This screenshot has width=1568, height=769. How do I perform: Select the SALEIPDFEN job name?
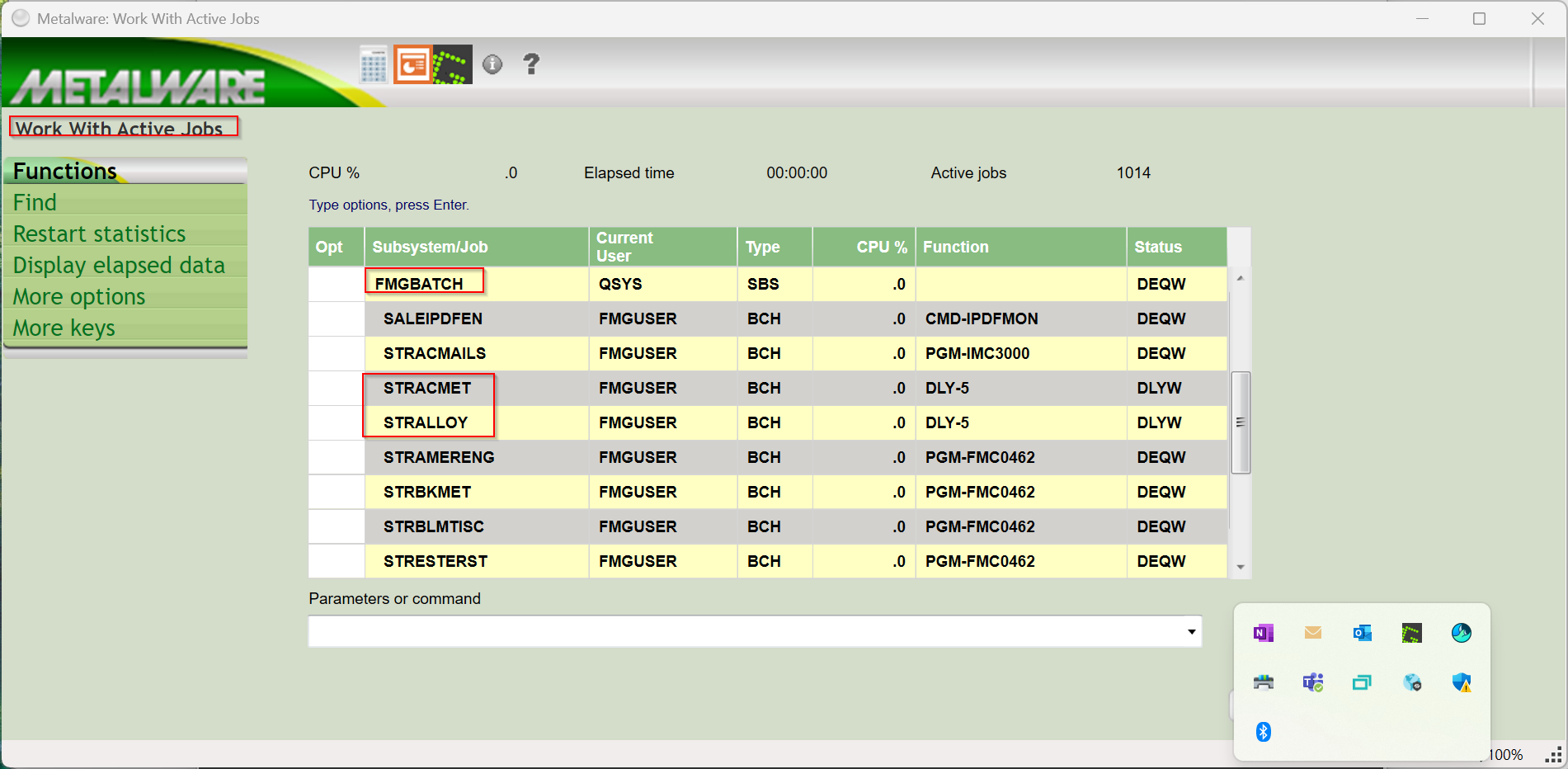[x=433, y=318]
